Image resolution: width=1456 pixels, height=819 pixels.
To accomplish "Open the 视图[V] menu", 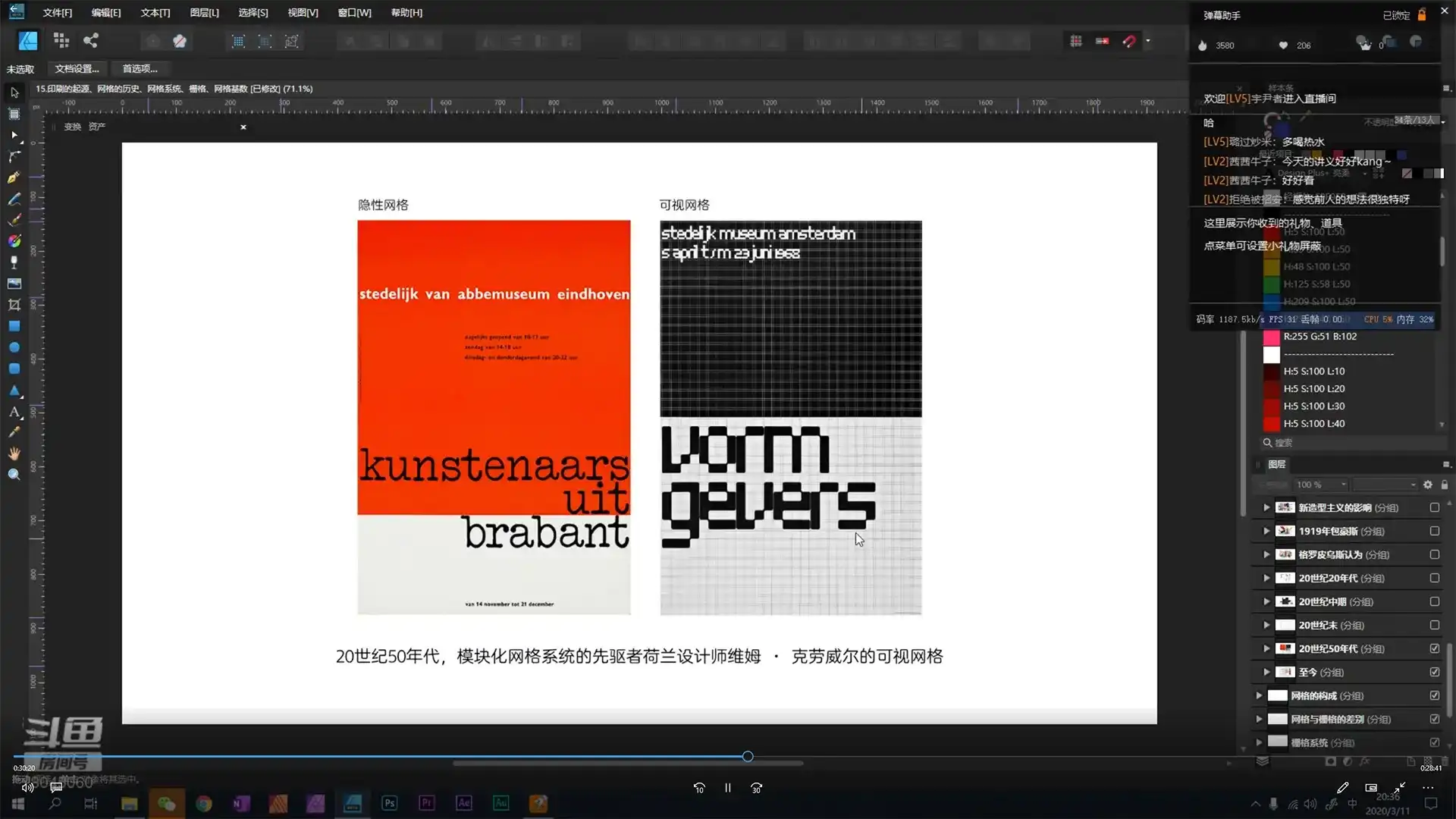I will point(302,12).
